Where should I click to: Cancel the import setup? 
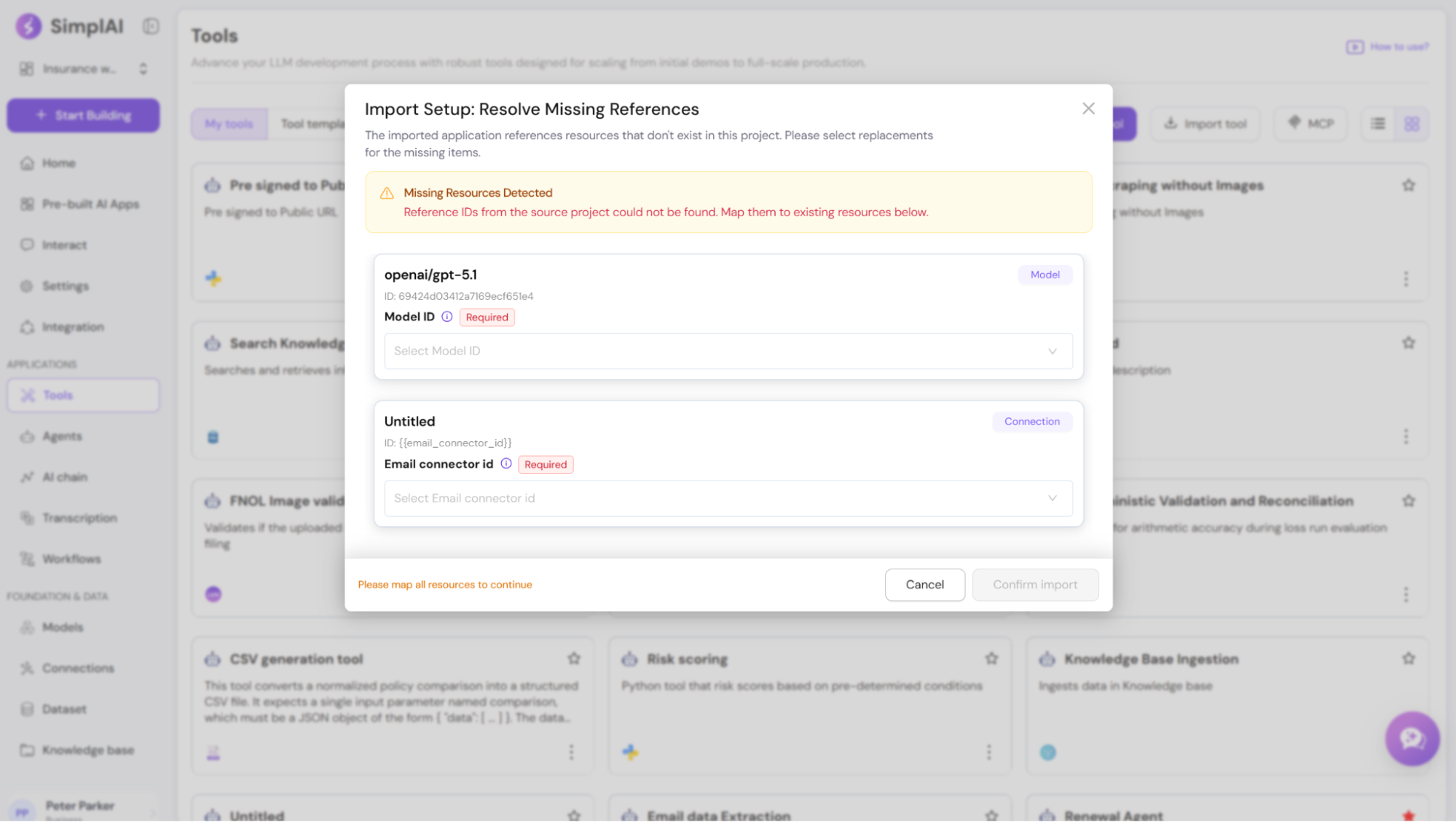pos(925,585)
